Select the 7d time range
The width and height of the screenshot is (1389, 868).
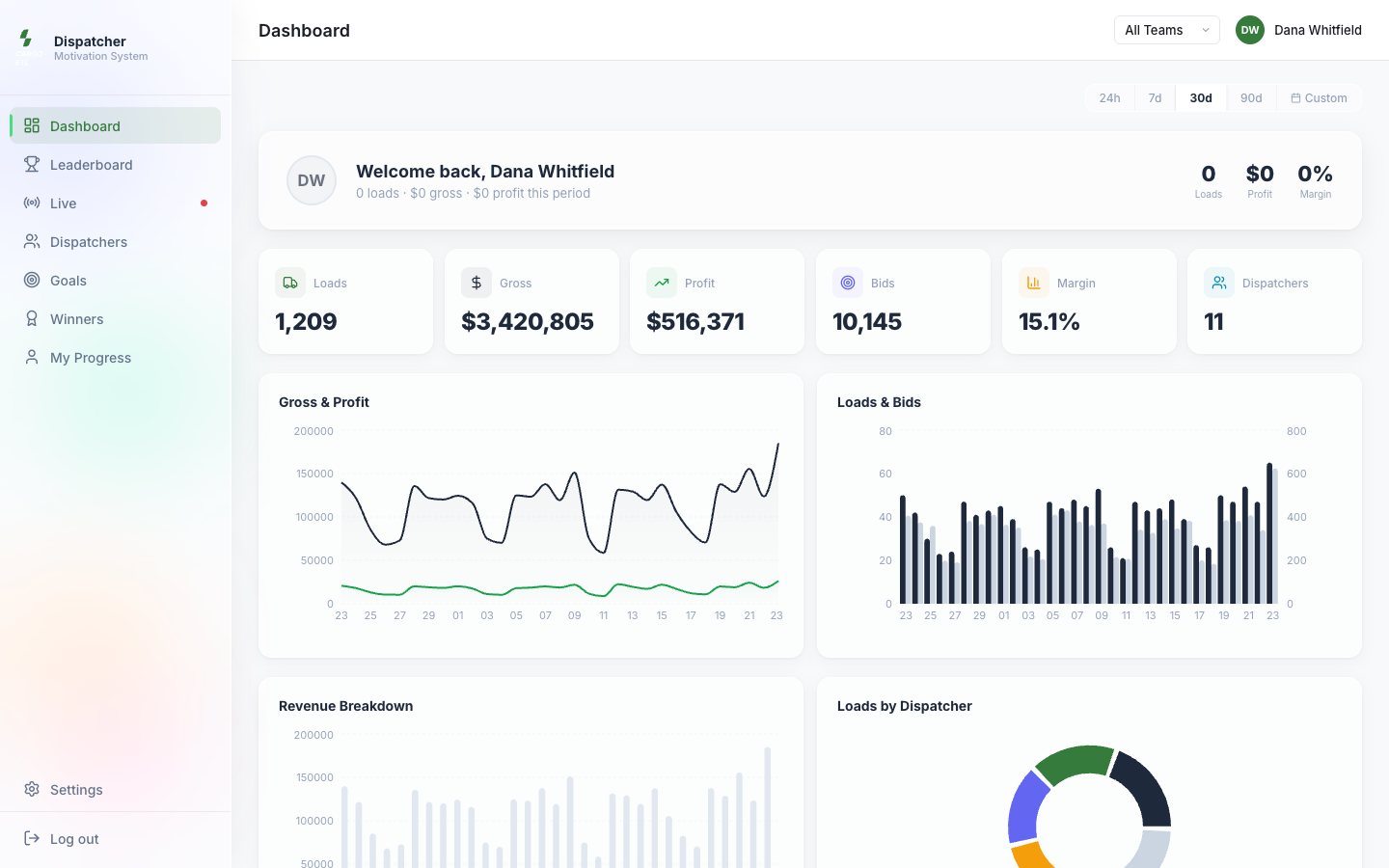pos(1155,97)
